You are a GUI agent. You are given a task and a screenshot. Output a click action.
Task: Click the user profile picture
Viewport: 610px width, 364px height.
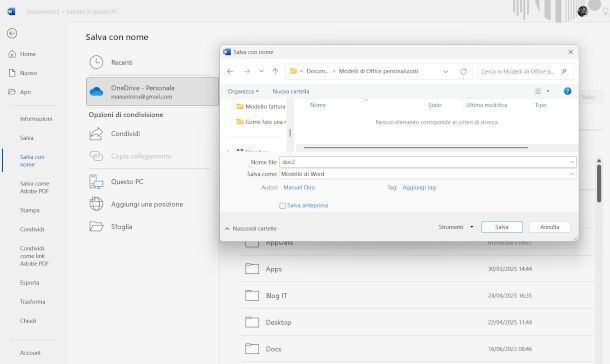pyautogui.click(x=582, y=11)
